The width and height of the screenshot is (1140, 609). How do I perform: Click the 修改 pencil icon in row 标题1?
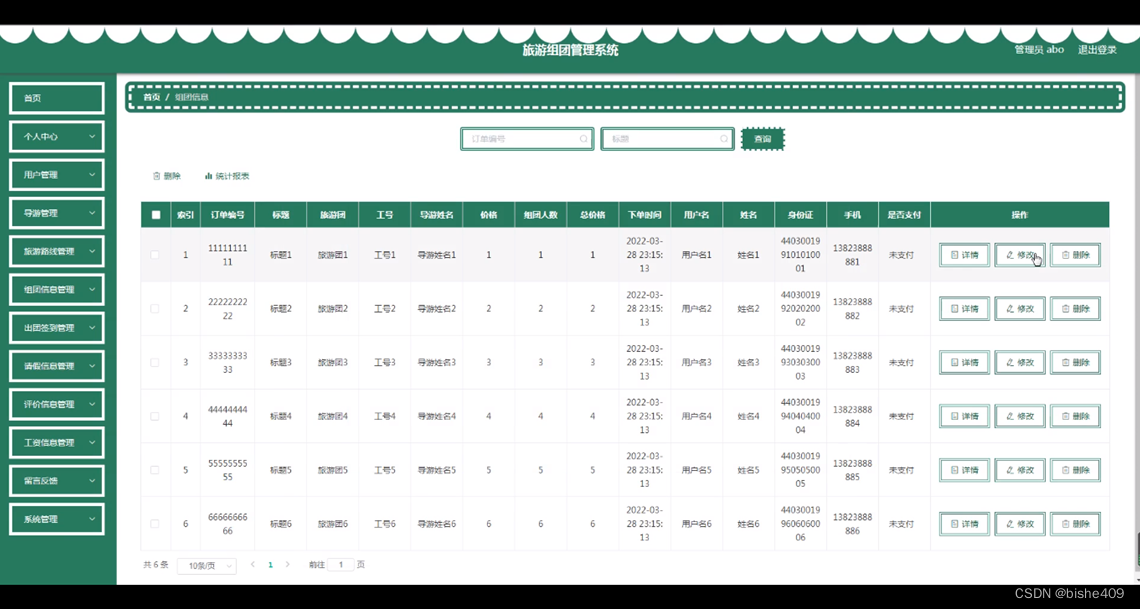pyautogui.click(x=1010, y=255)
